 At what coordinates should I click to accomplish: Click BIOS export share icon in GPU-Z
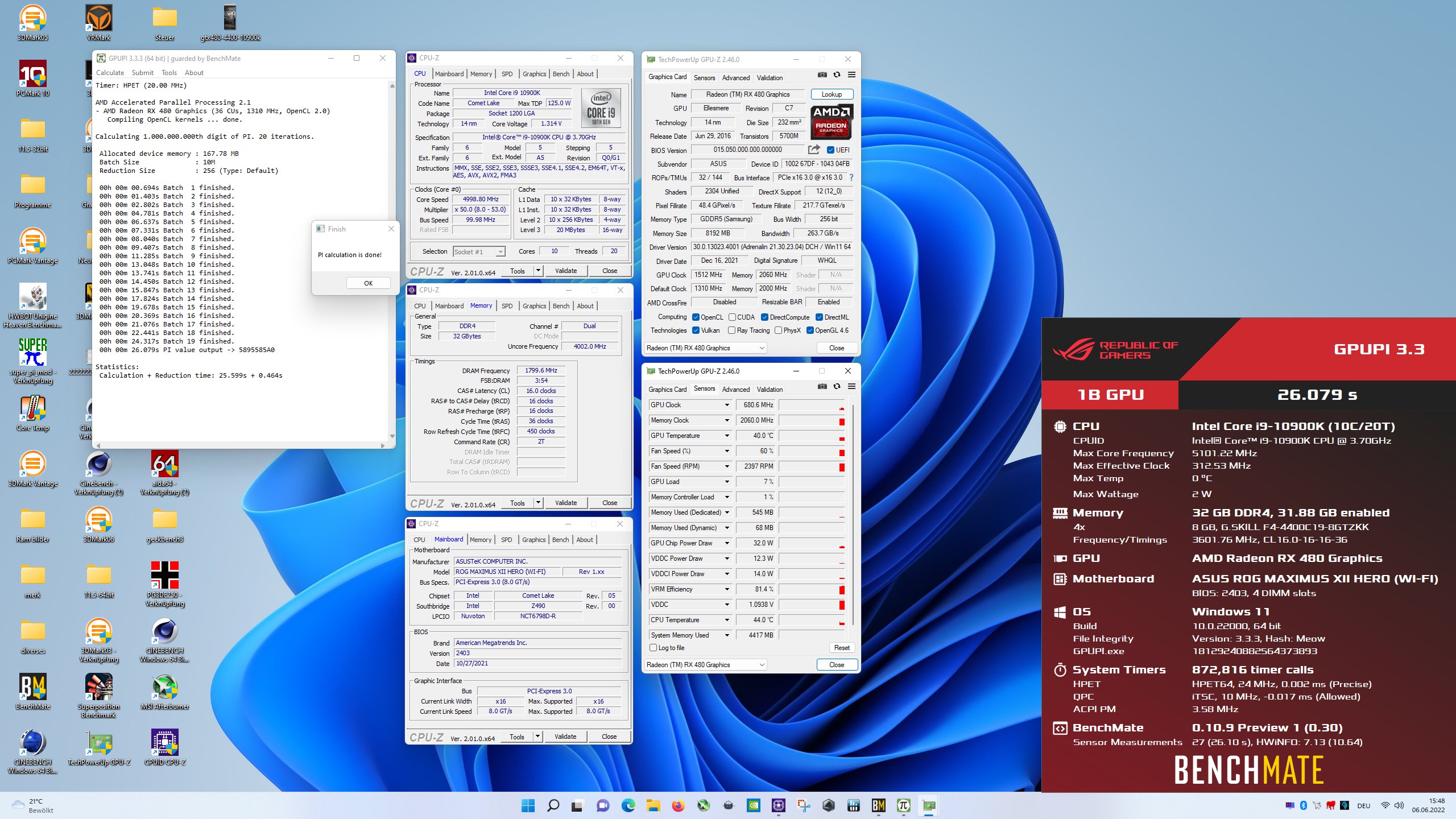click(x=814, y=150)
